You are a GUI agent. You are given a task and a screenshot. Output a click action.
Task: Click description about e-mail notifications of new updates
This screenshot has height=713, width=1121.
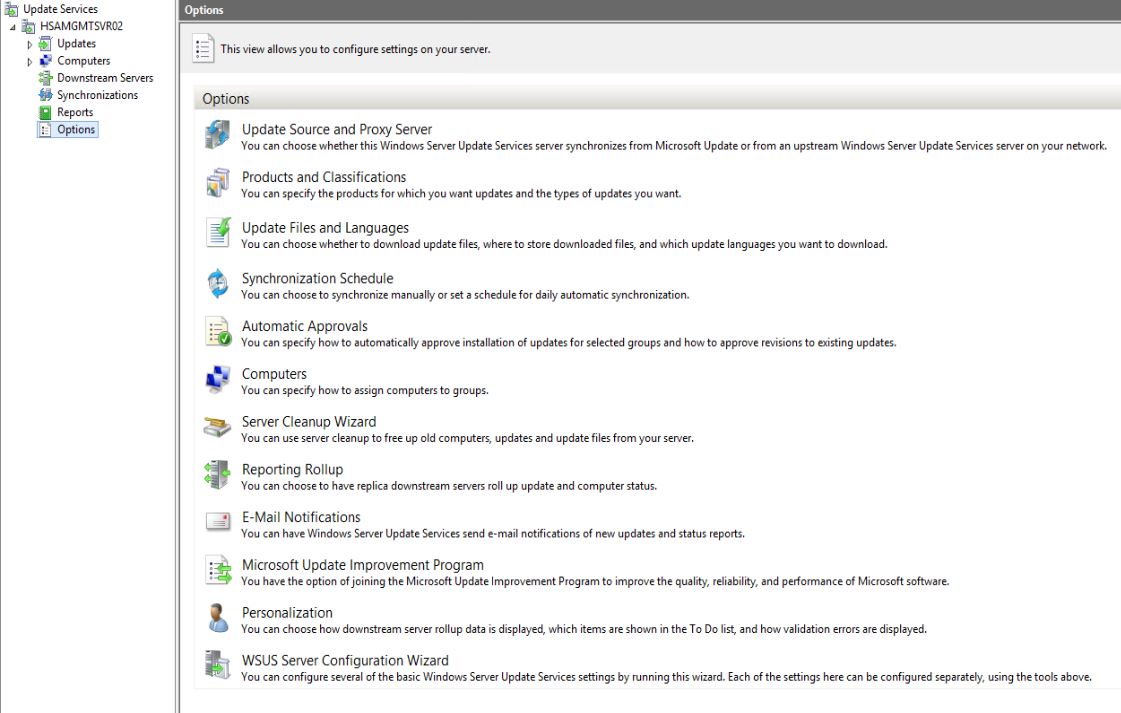point(493,533)
